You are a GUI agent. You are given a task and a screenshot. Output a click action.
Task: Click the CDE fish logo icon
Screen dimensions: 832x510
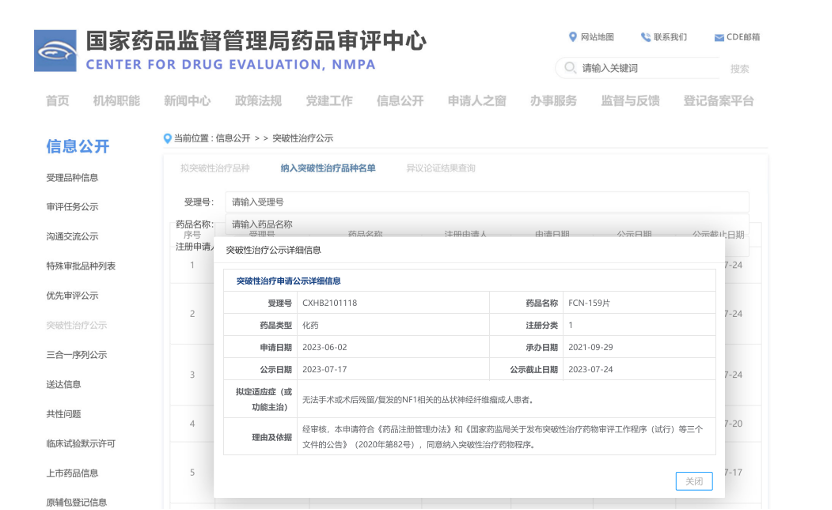click(55, 51)
